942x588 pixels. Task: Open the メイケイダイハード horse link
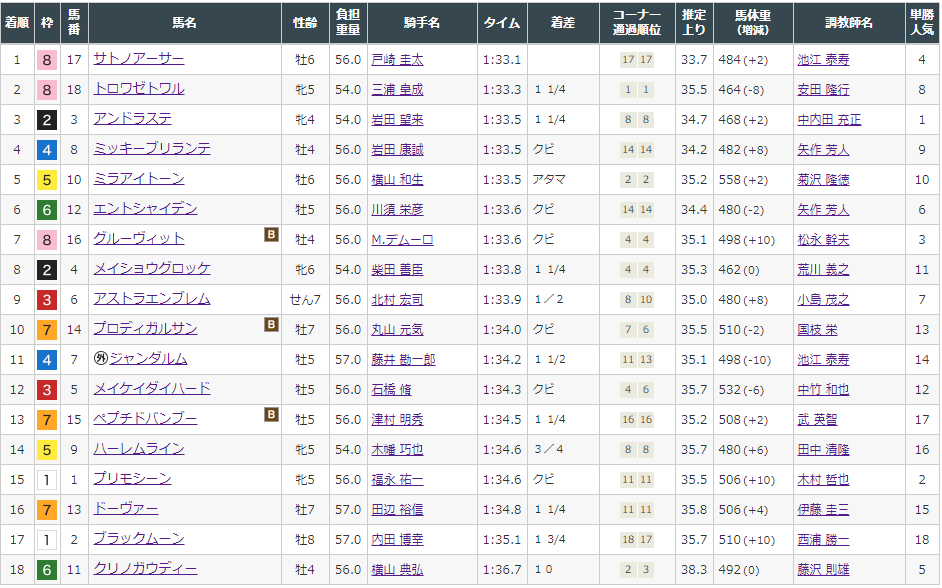152,389
